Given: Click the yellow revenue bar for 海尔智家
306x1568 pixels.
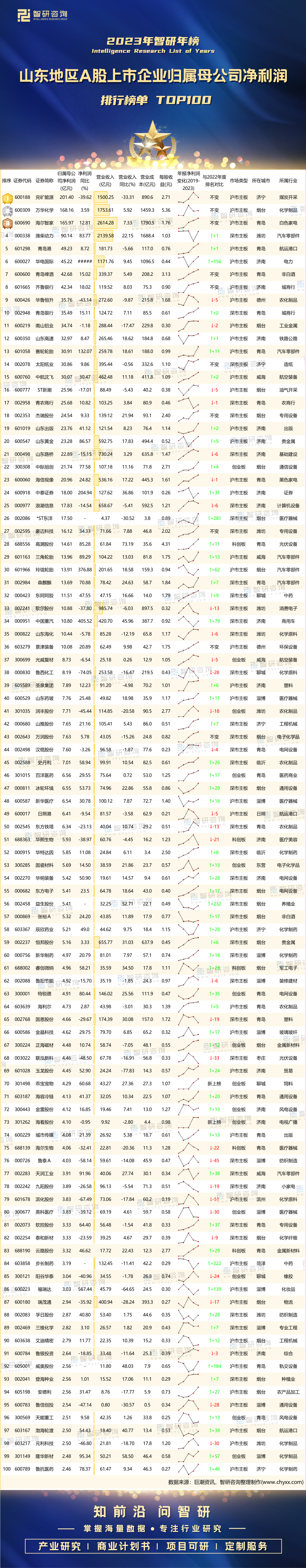Looking at the screenshot, I should (105, 223).
